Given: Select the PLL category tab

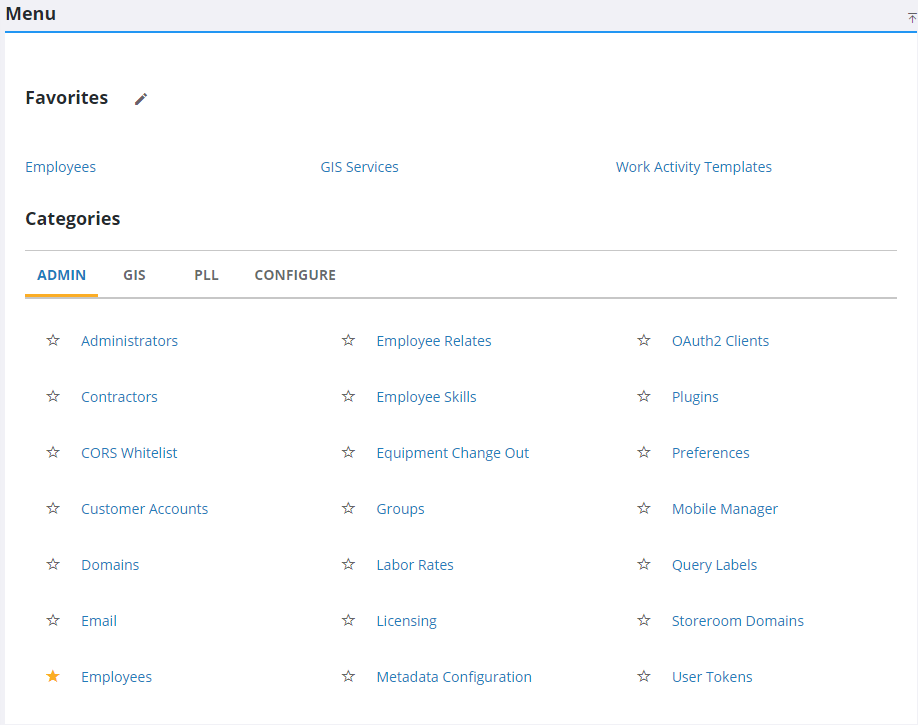Looking at the screenshot, I should pyautogui.click(x=206, y=275).
